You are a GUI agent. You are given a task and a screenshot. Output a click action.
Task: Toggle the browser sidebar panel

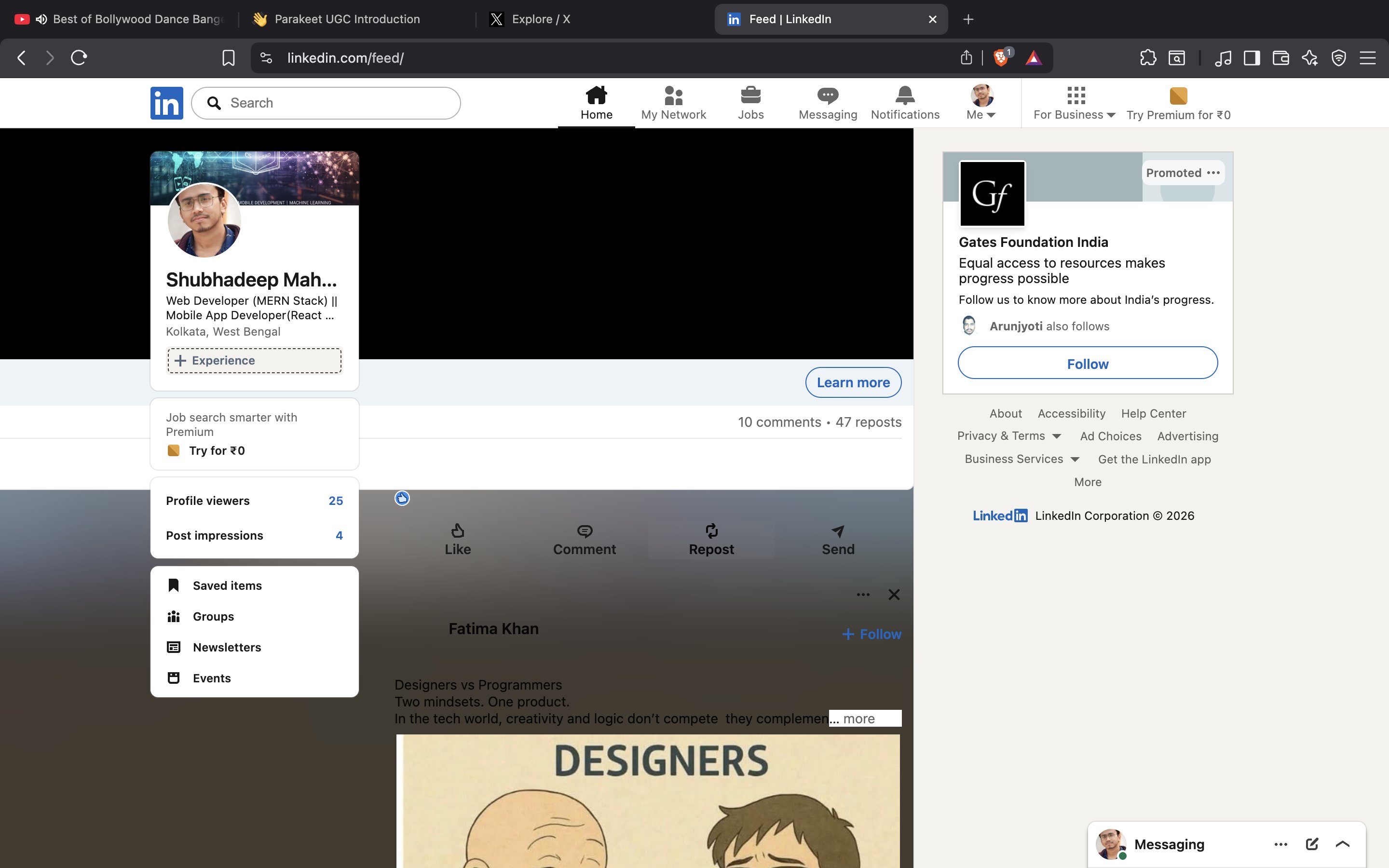point(1251,57)
